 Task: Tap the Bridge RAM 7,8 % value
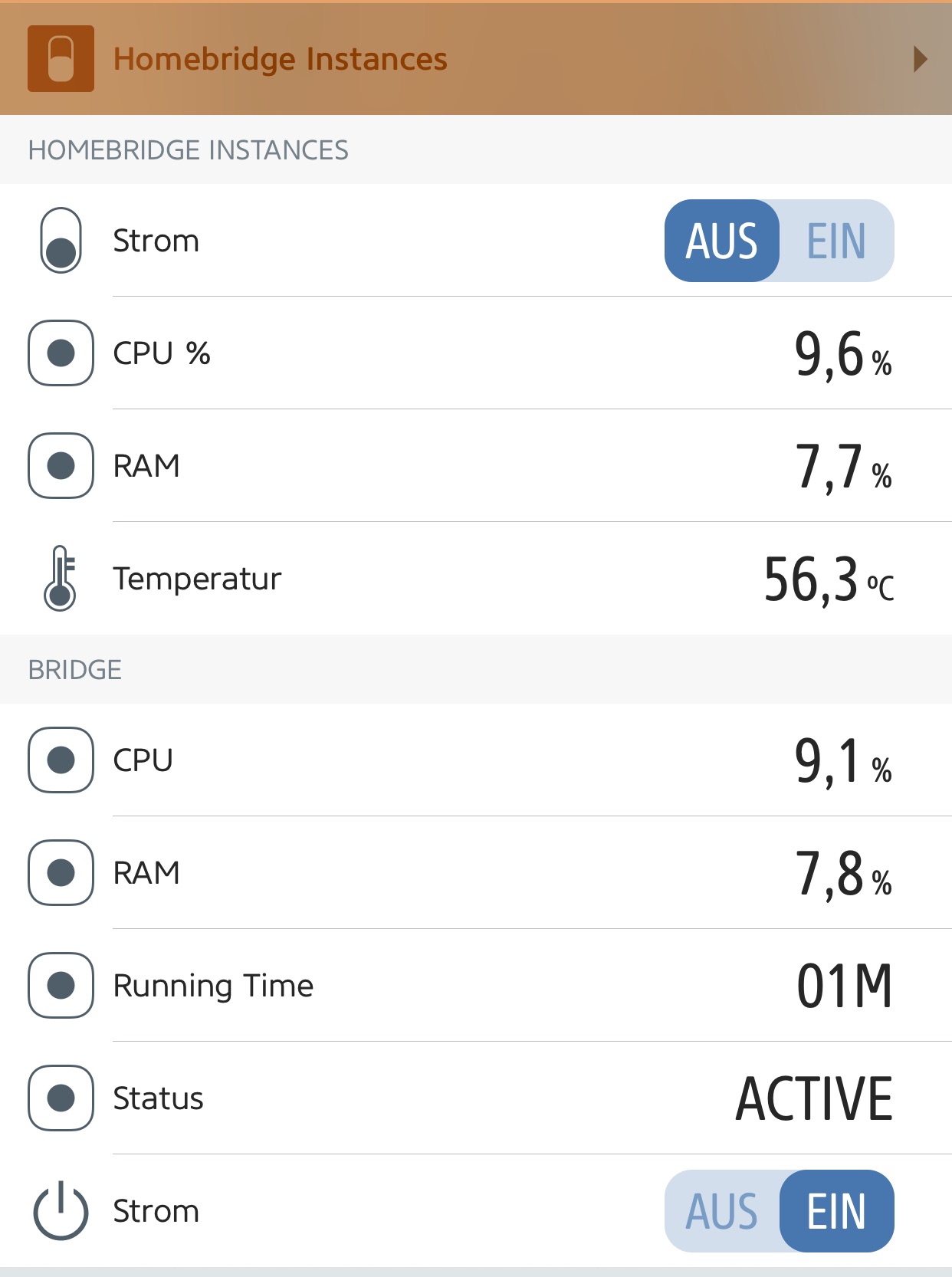843,874
